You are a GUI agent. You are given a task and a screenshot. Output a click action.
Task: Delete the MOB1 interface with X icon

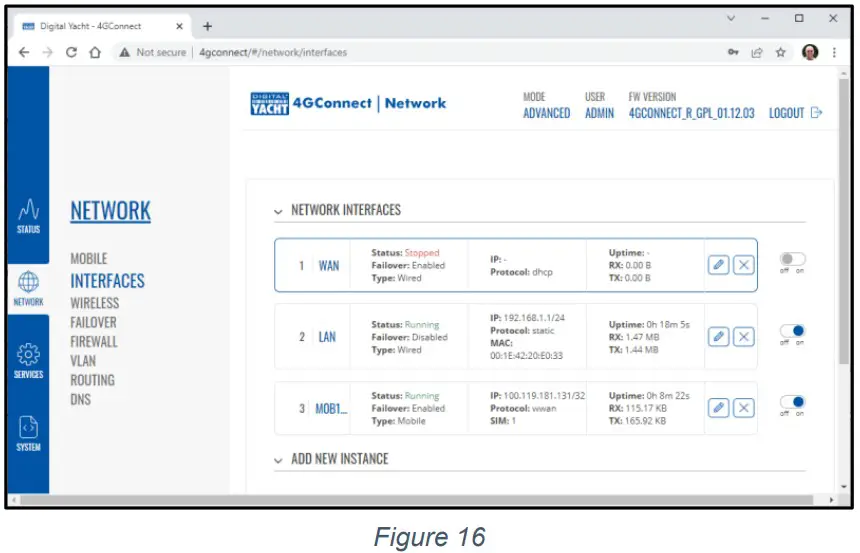744,408
